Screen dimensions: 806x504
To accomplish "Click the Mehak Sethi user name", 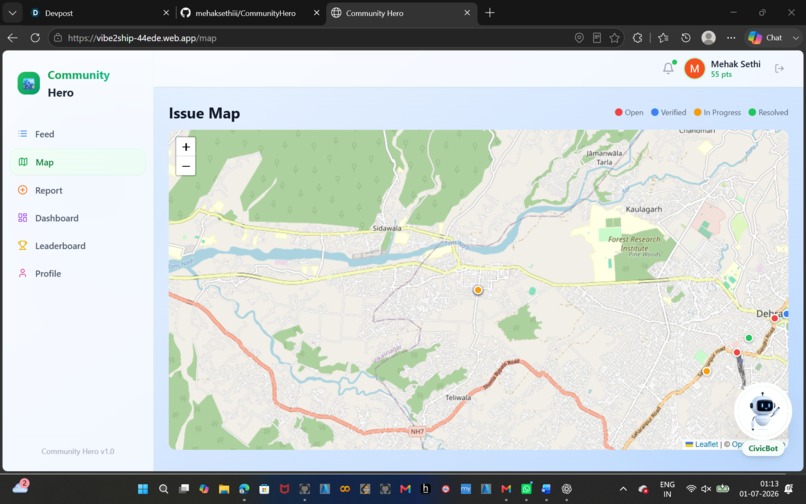I will (x=736, y=64).
